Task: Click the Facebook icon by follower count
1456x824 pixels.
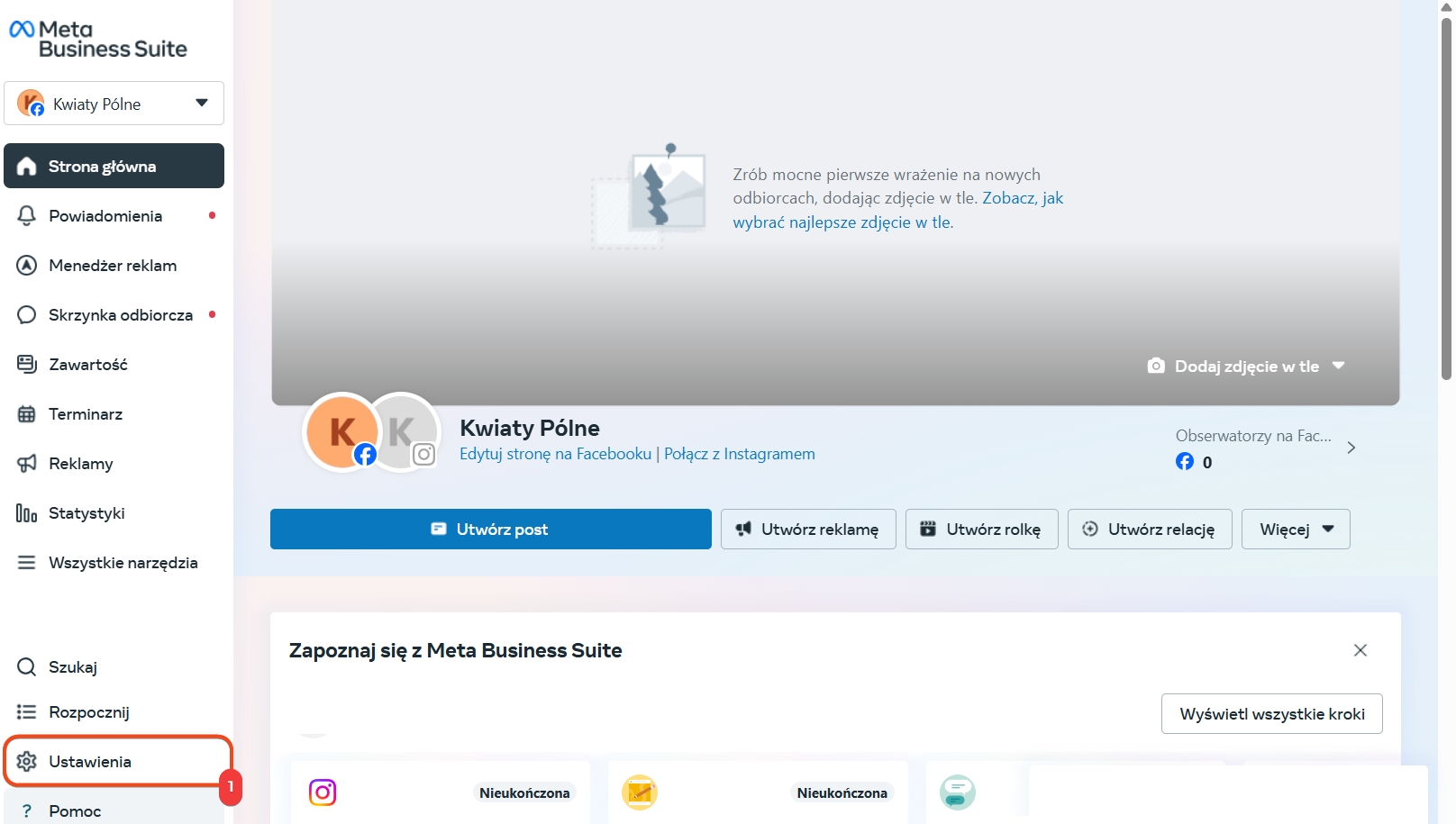Action: [1185, 462]
